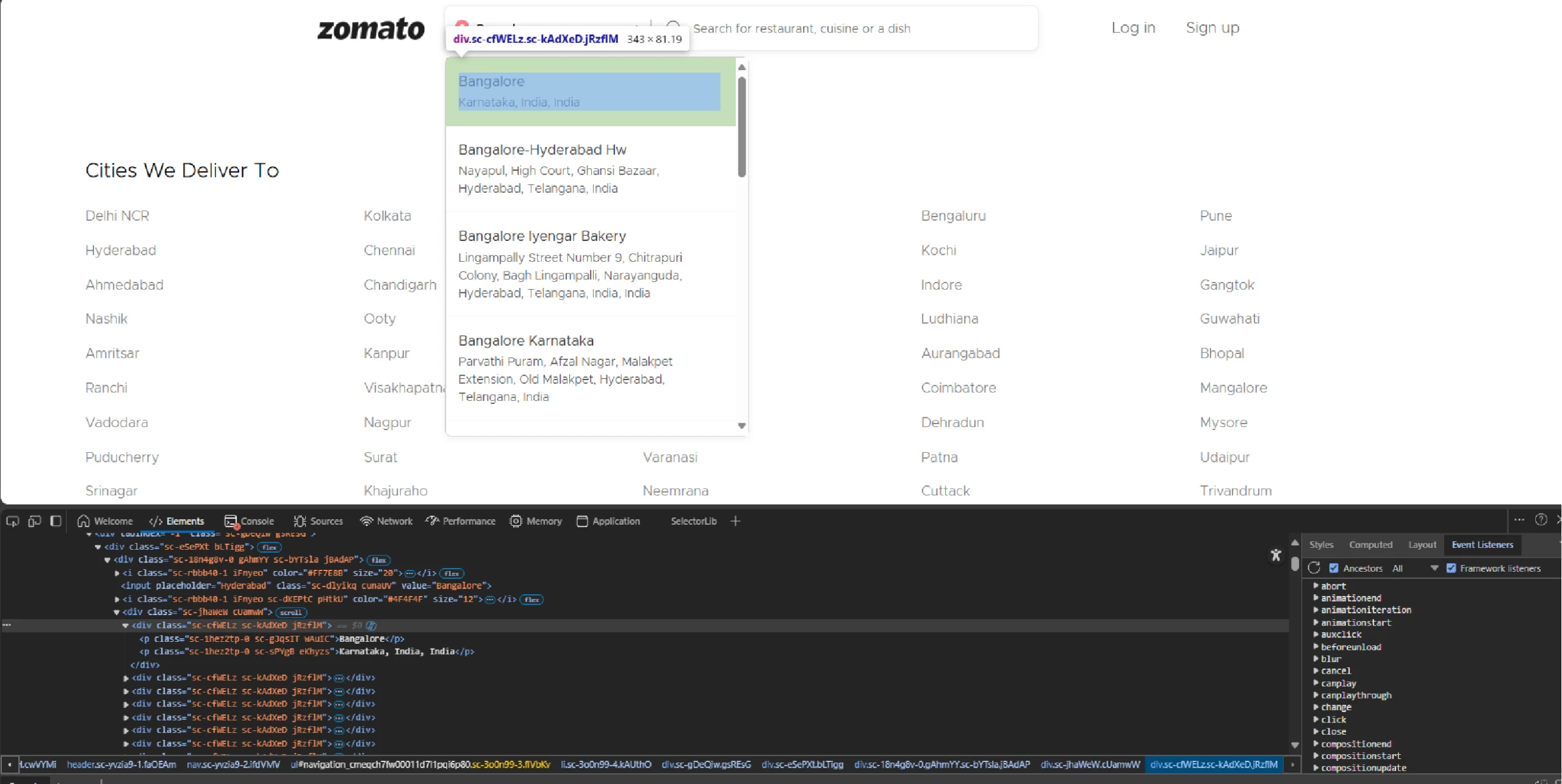
Task: Switch to the Application tab
Action: point(608,521)
